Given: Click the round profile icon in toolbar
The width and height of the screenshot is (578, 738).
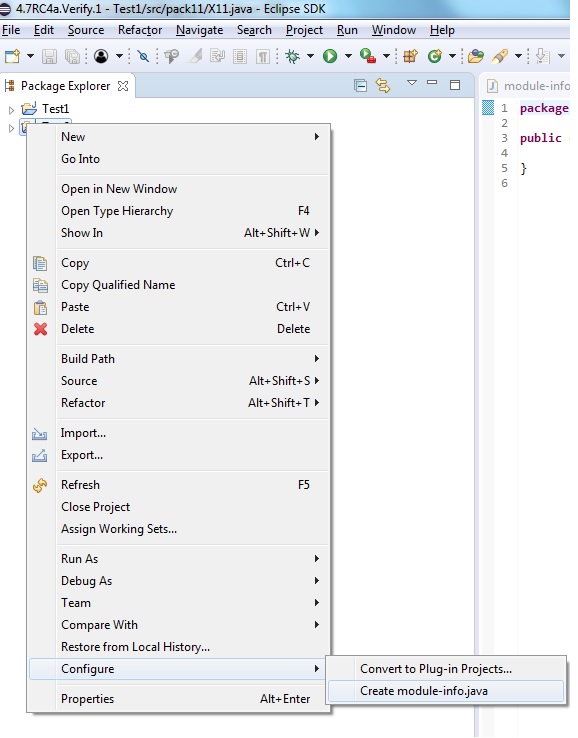Looking at the screenshot, I should [x=101, y=56].
